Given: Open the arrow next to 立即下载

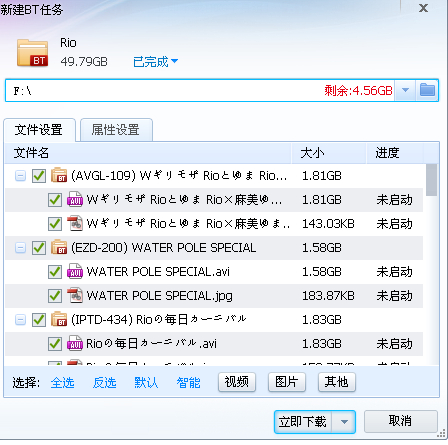Looking at the screenshot, I should [344, 422].
